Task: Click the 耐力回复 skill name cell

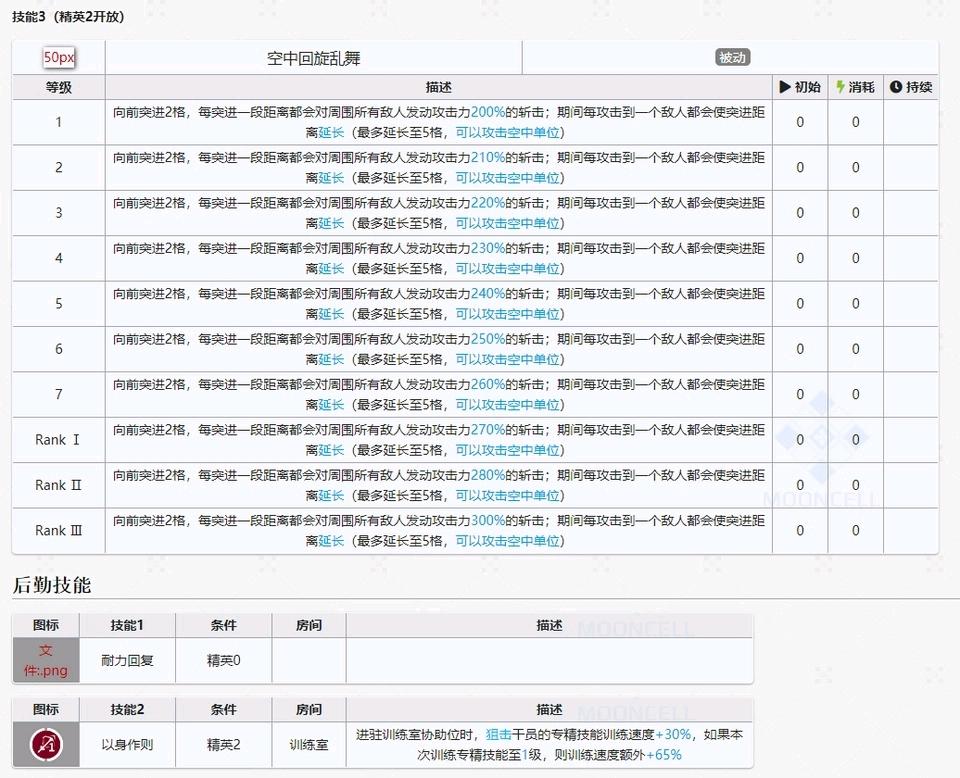Action: 127,660
